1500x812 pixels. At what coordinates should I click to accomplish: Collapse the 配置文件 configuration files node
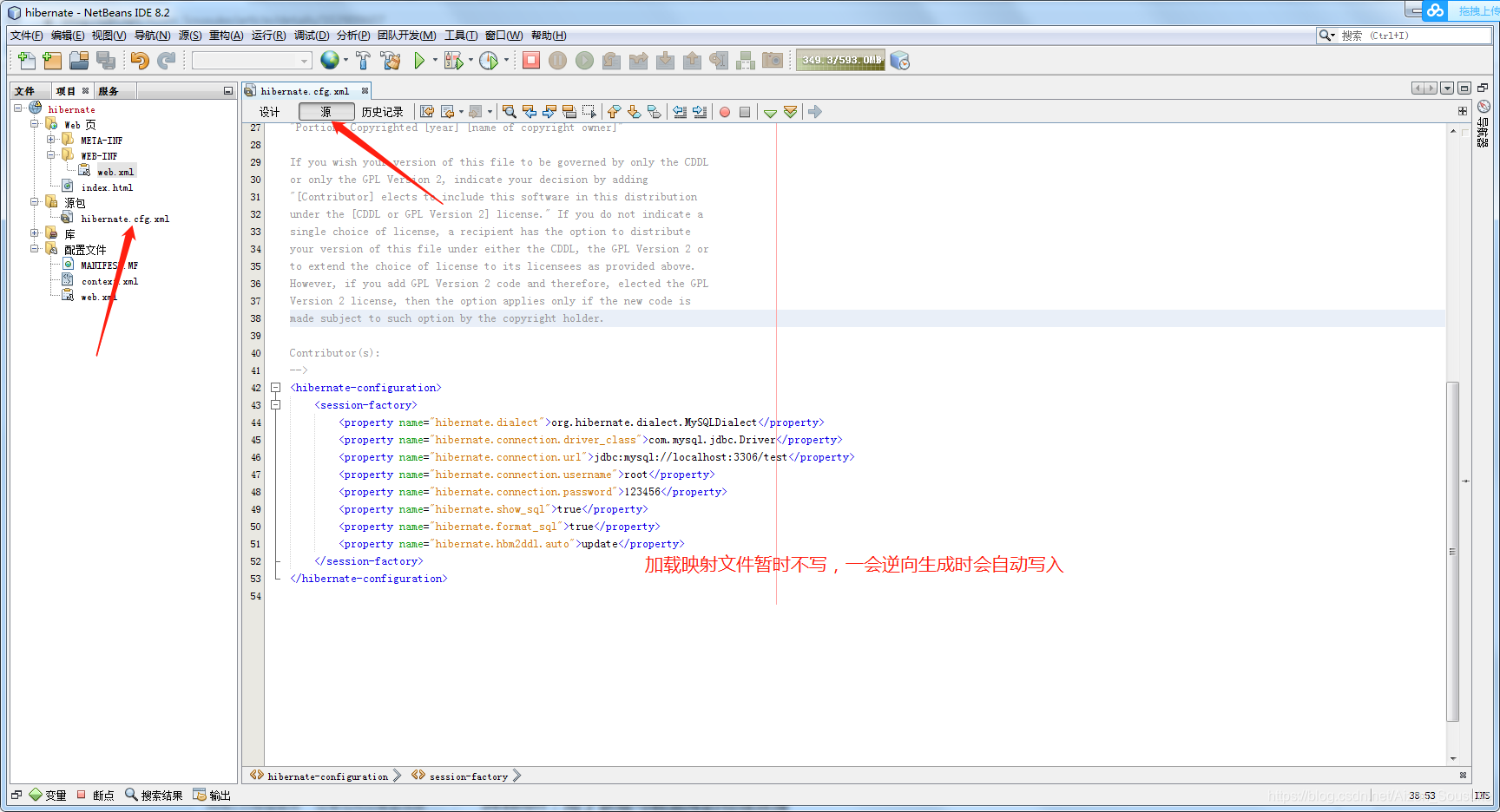pos(35,249)
